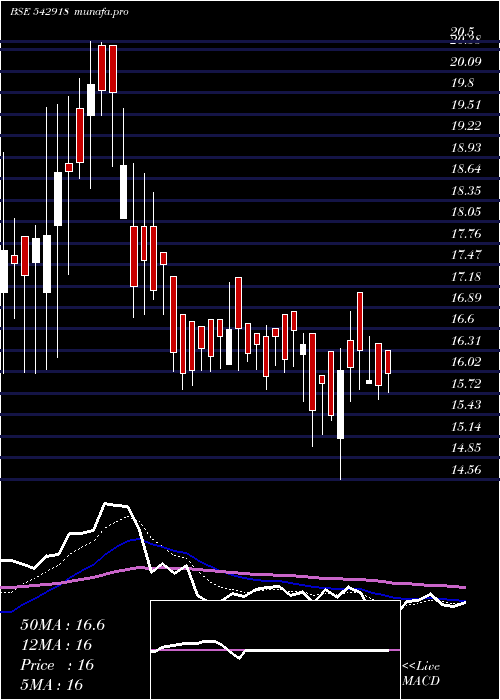The width and height of the screenshot is (500, 700).
Task: Click inside the MACD inset chart box
Action: 275,650
